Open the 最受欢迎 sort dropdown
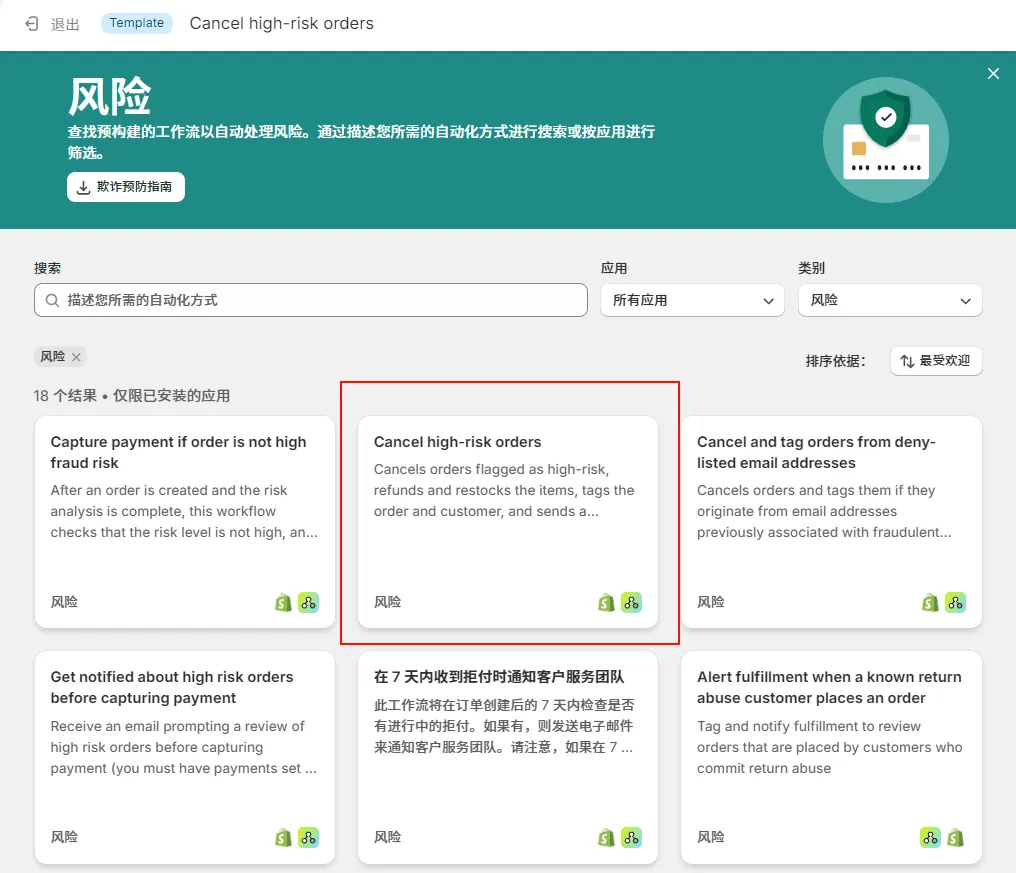Image resolution: width=1016 pixels, height=873 pixels. click(936, 361)
